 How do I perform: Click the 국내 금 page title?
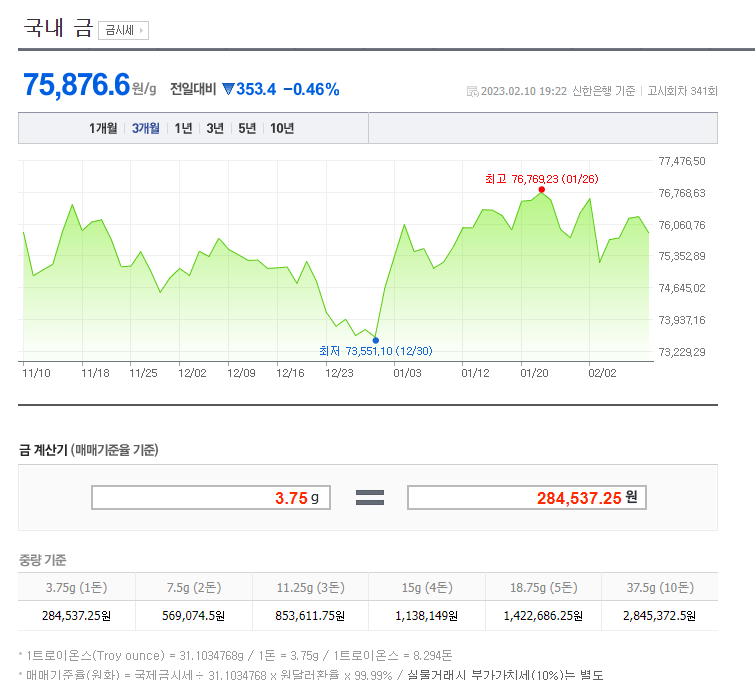coord(58,27)
